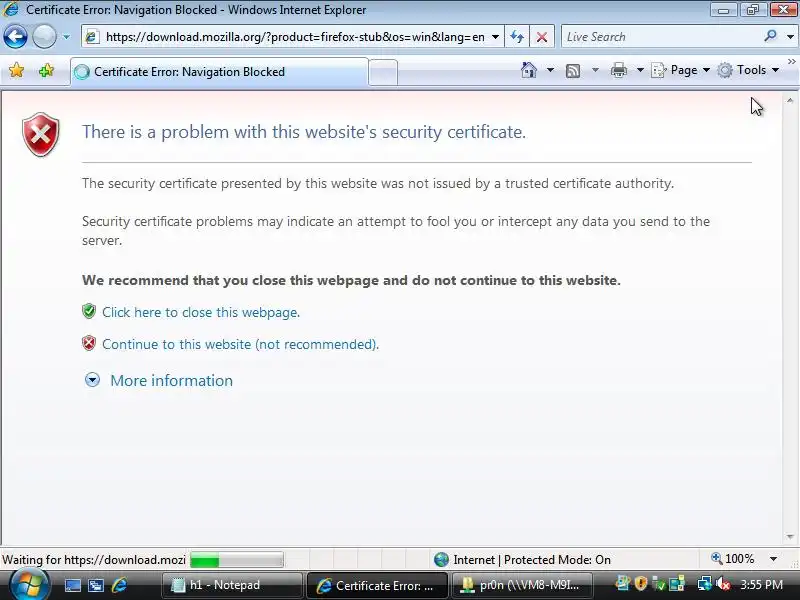Click the page scrollbar down arrow
Viewport: 800px width, 600px height.
(x=790, y=537)
